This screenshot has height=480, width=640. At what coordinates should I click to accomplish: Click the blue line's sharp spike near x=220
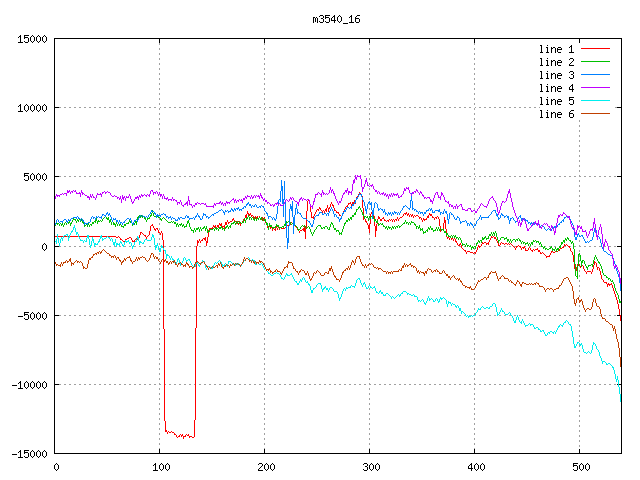[x=283, y=183]
